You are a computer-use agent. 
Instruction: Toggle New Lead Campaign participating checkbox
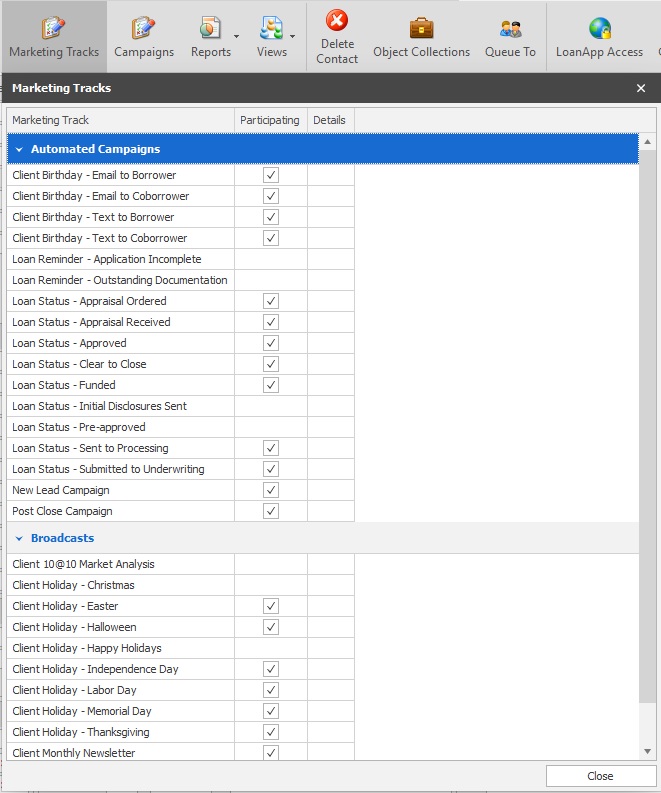tap(271, 490)
